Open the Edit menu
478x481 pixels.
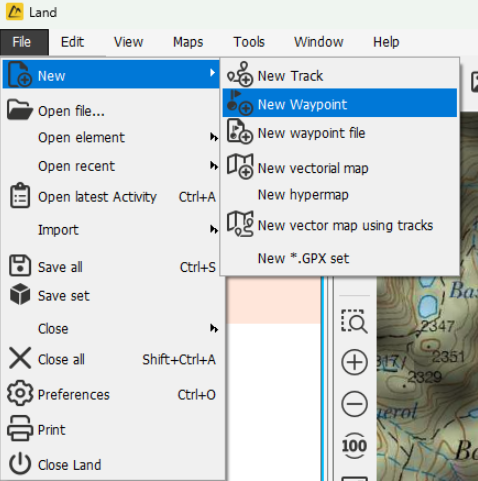click(72, 42)
